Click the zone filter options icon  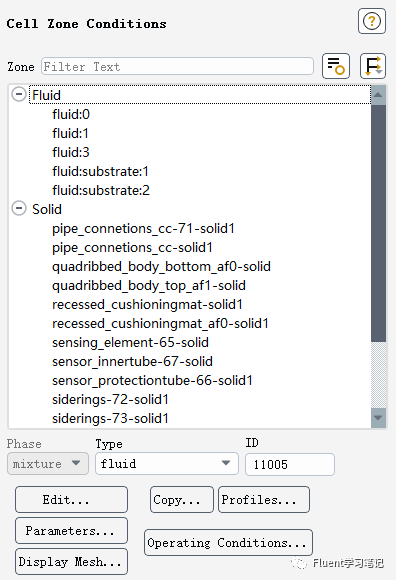coord(336,66)
